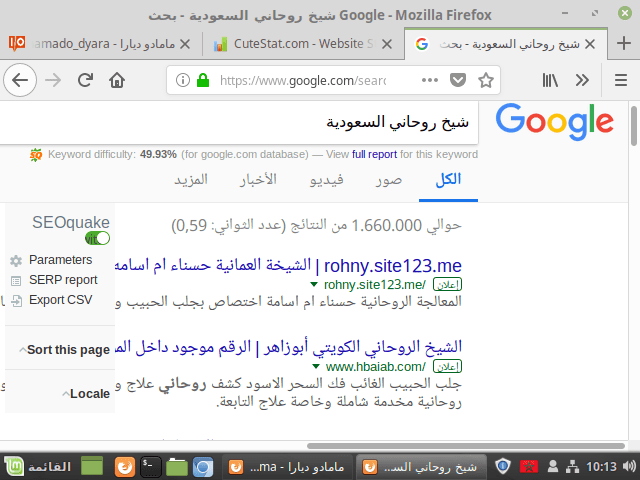Open page actions three-dot menu
The image size is (640, 480).
pos(430,80)
